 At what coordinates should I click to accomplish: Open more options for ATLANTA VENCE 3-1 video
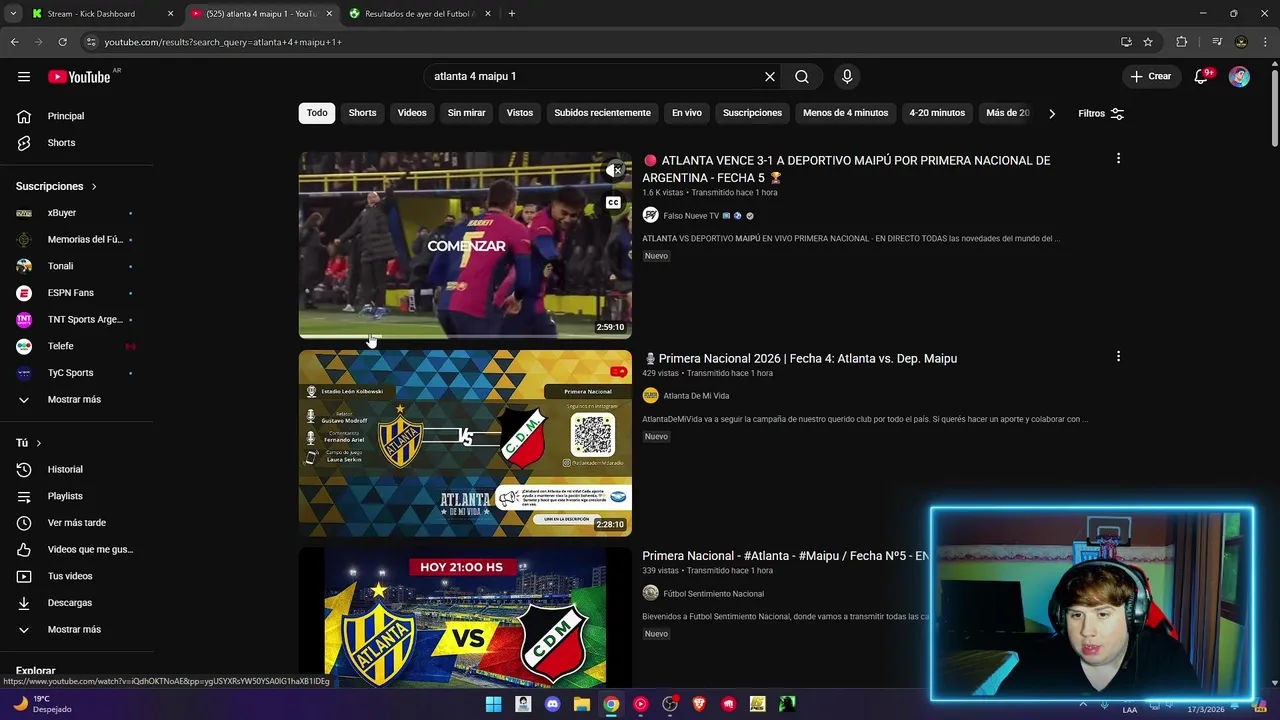pyautogui.click(x=1118, y=158)
